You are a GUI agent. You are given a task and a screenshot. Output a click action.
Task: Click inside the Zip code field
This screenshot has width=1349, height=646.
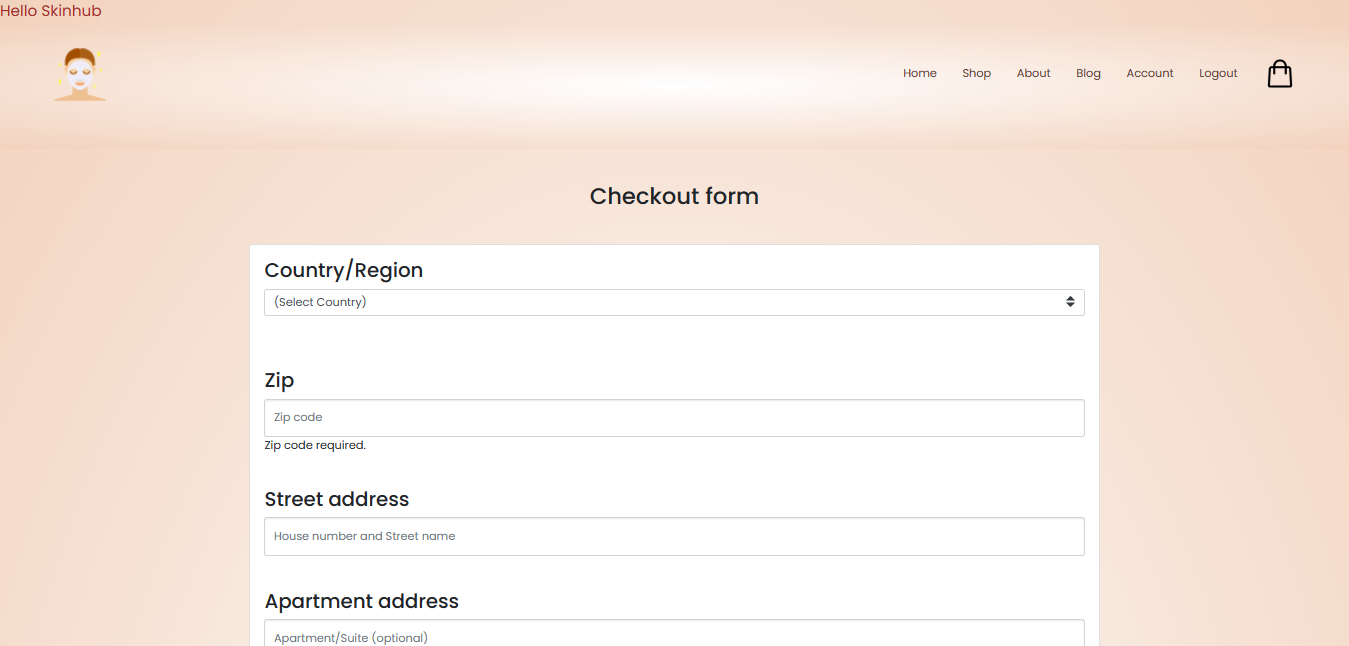pyautogui.click(x=674, y=417)
